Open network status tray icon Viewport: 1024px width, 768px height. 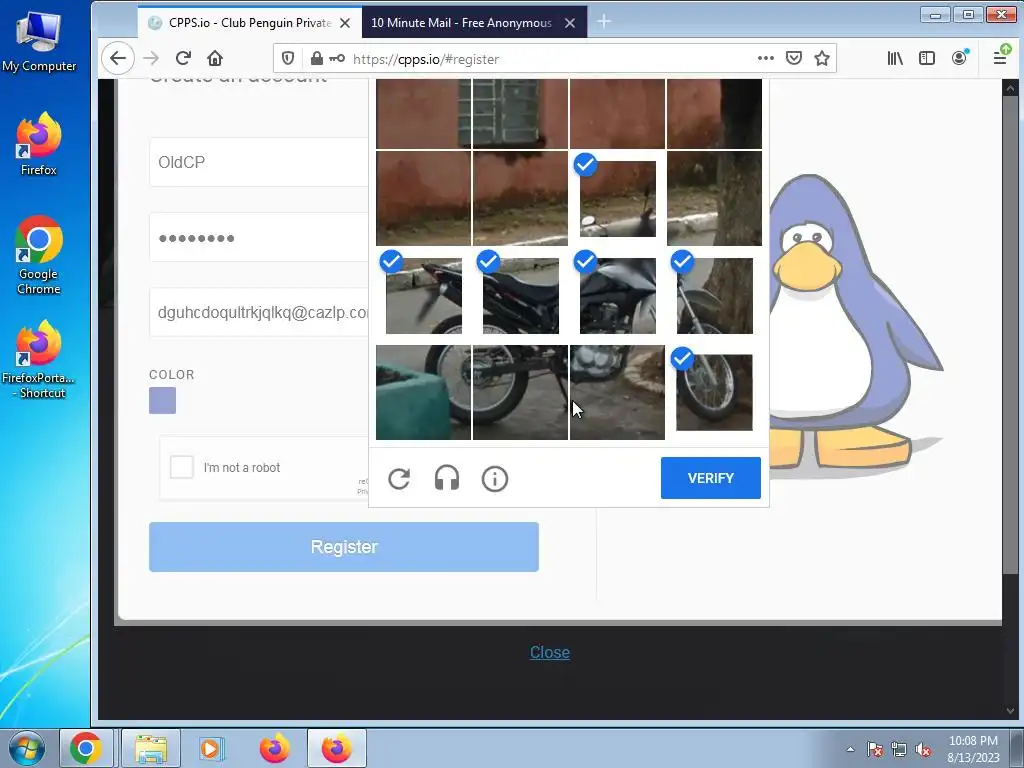pos(899,750)
